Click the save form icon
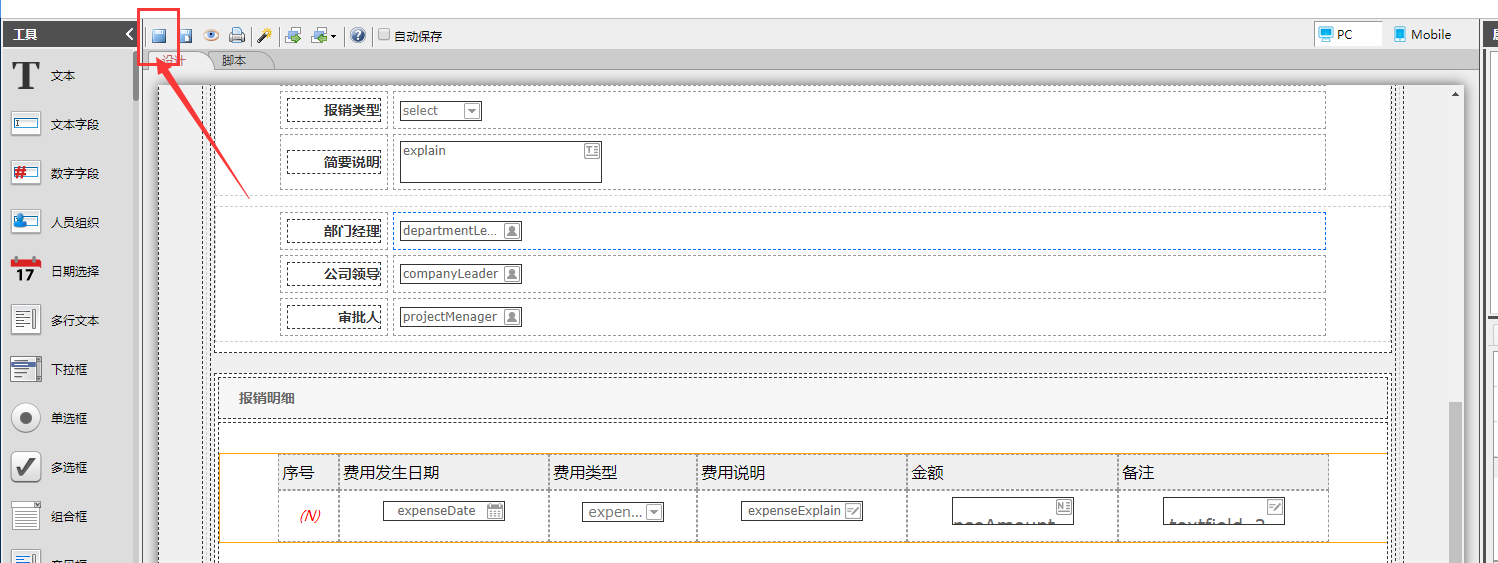Viewport: 1498px width, 563px height. tap(159, 36)
